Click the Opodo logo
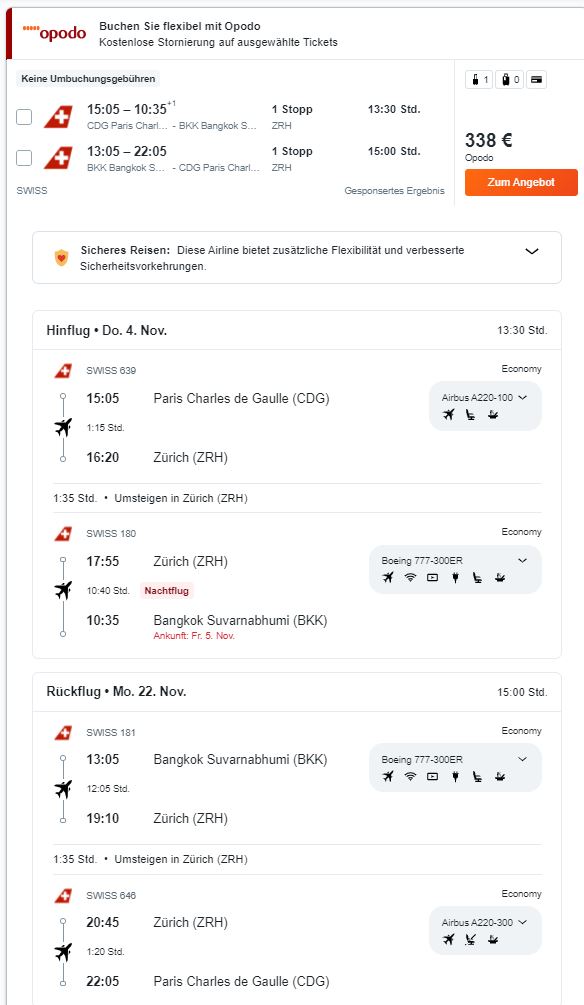 pos(54,33)
